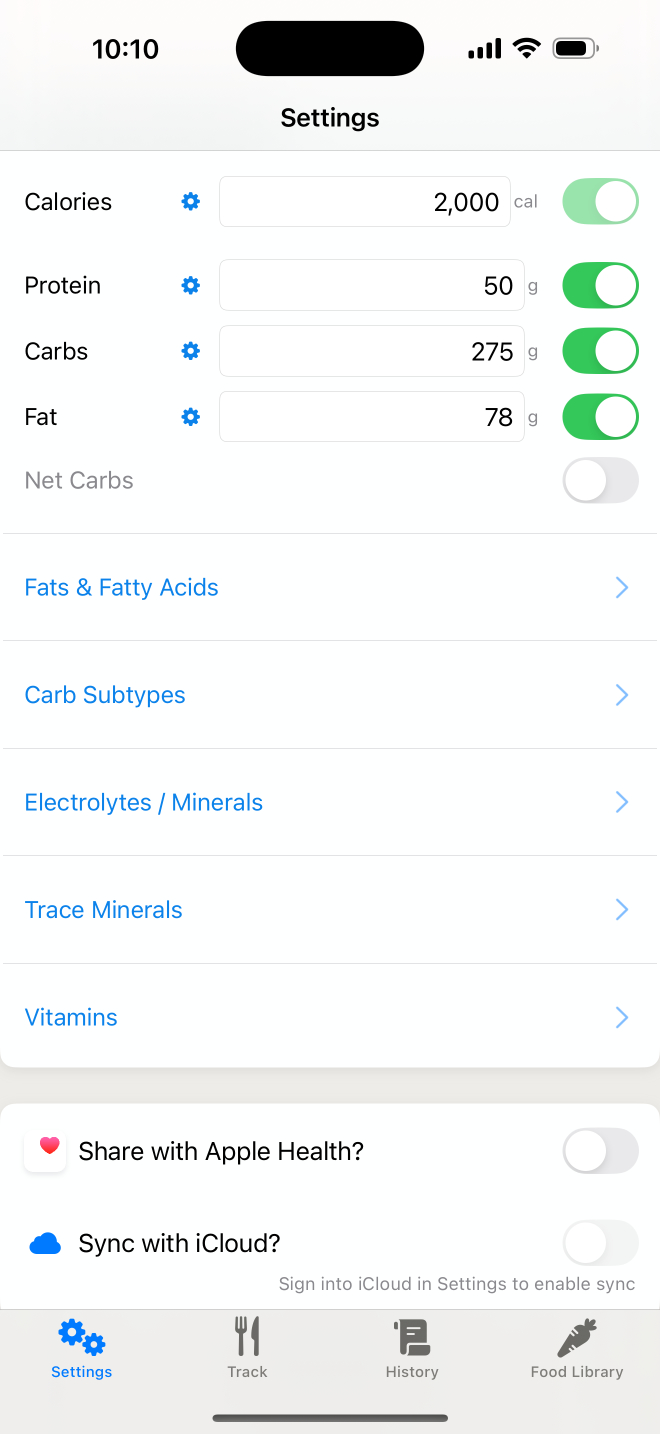Tap the Fat row gear icon
660x1434 pixels.
(190, 417)
